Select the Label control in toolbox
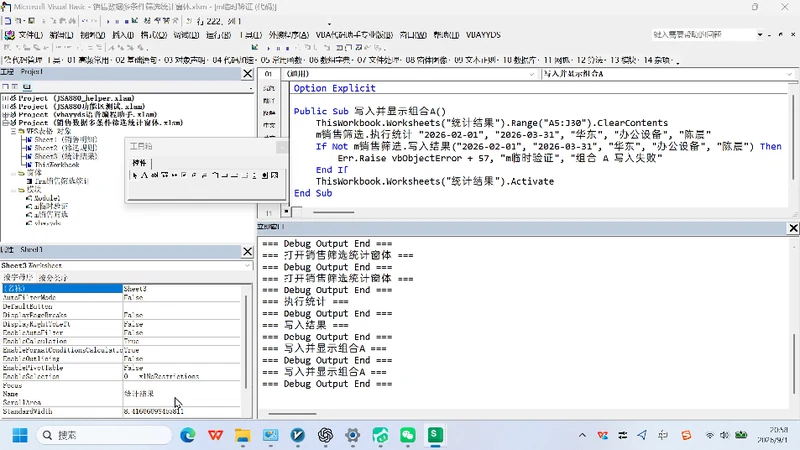 tap(144, 175)
